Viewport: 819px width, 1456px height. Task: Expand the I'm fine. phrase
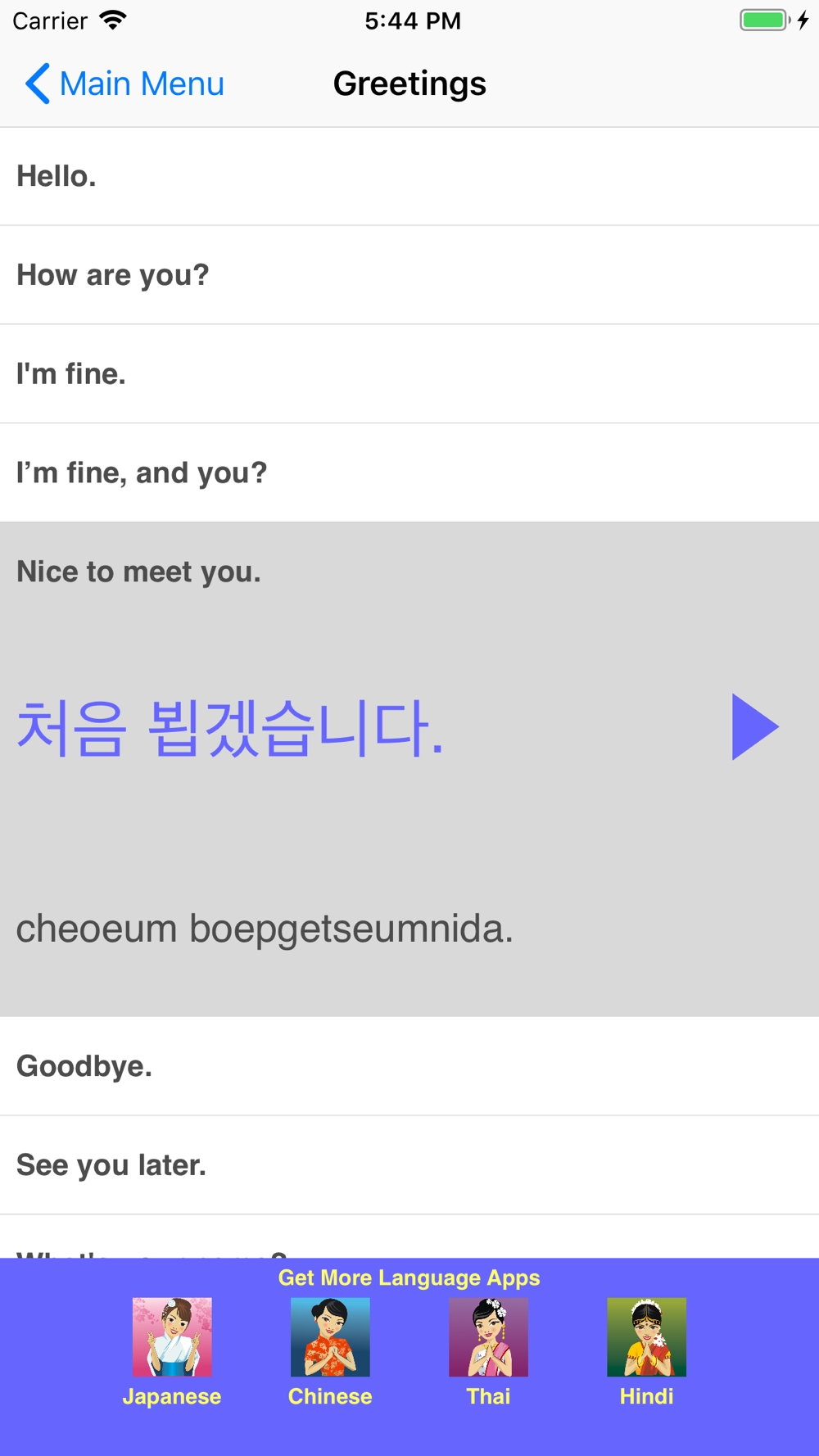tap(409, 374)
